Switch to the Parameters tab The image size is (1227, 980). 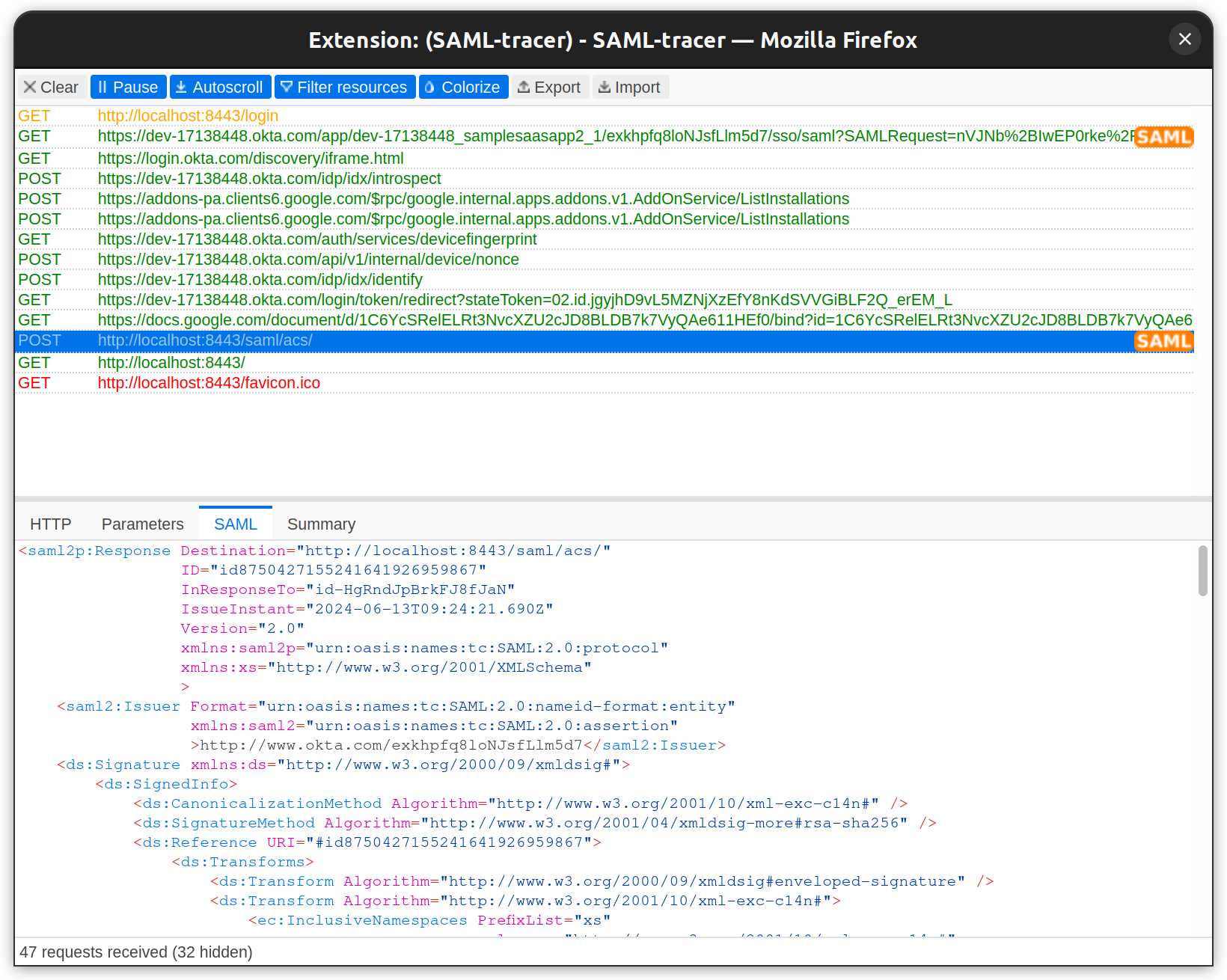pos(143,524)
